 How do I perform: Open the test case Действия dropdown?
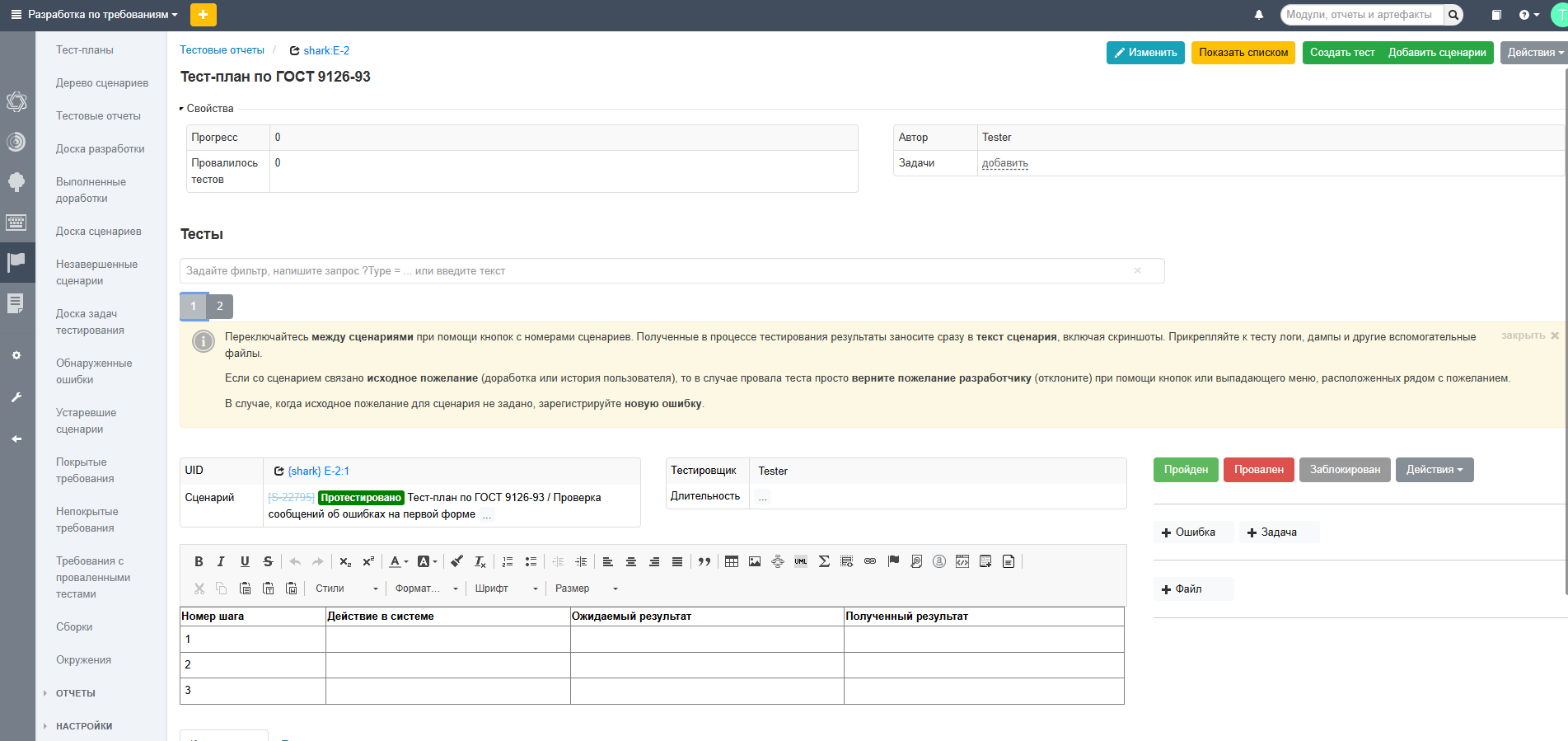tap(1435, 470)
